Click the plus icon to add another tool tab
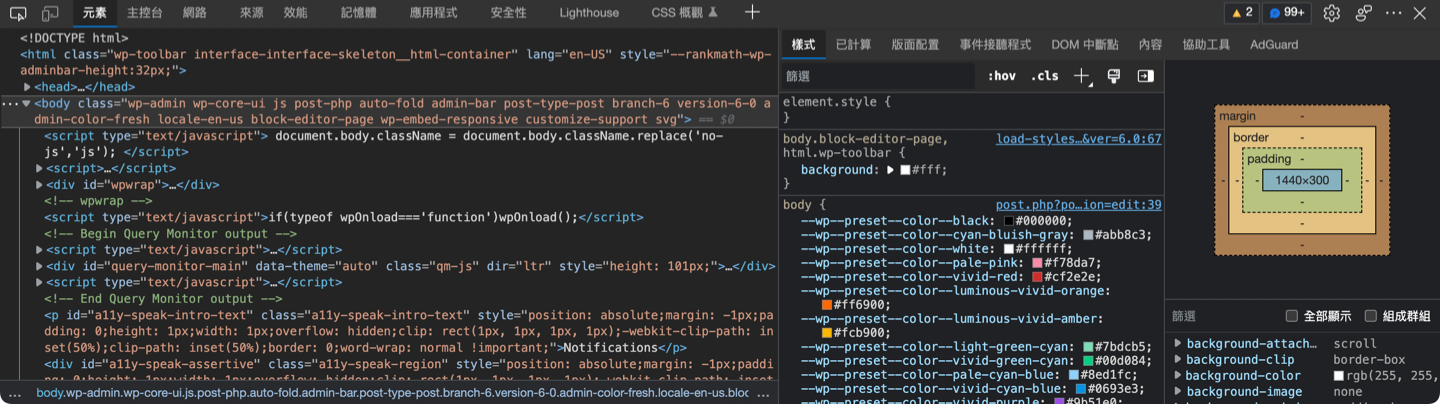This screenshot has height=404, width=1440. click(752, 13)
